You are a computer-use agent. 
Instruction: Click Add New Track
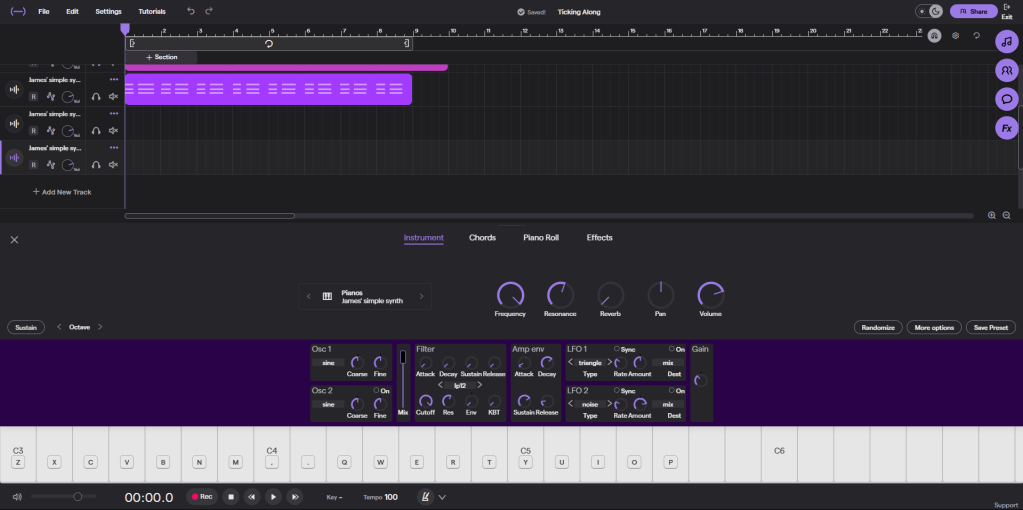coord(62,191)
